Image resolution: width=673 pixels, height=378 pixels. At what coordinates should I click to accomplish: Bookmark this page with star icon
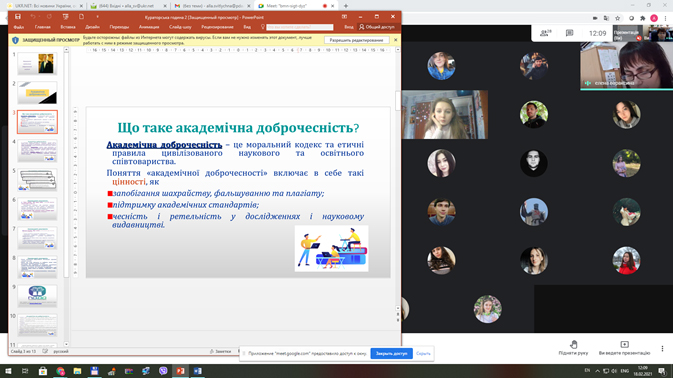(x=618, y=18)
